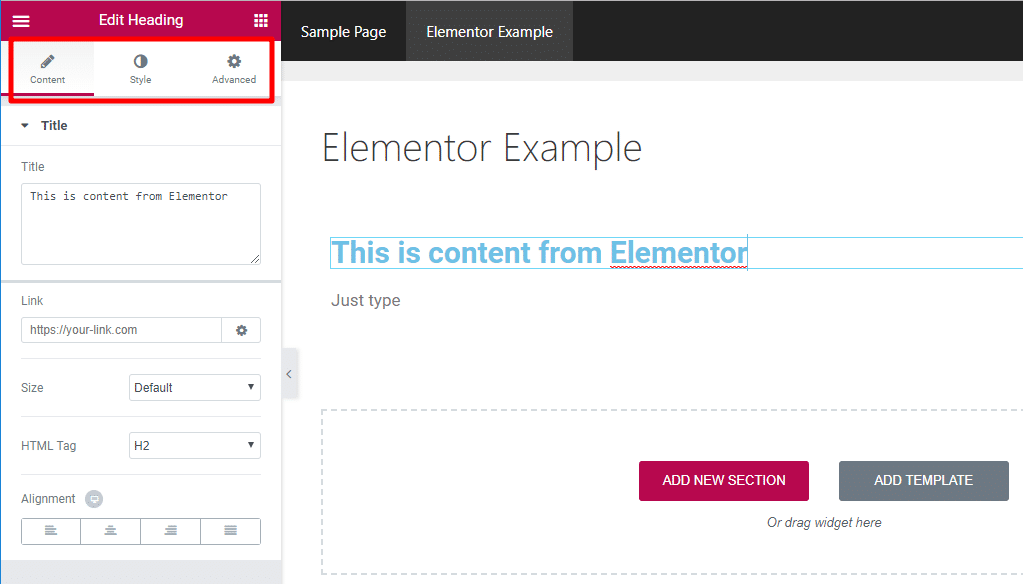Open the HTML Tag dropdown

[x=194, y=445]
